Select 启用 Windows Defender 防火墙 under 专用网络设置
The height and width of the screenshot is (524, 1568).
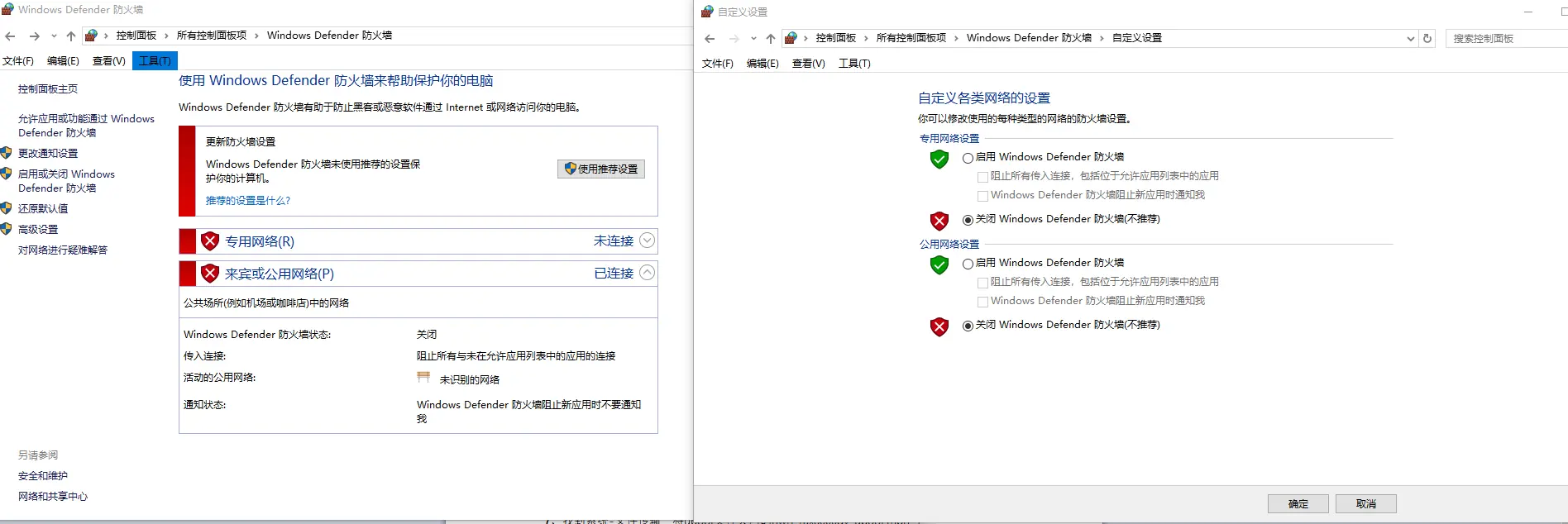pyautogui.click(x=968, y=158)
